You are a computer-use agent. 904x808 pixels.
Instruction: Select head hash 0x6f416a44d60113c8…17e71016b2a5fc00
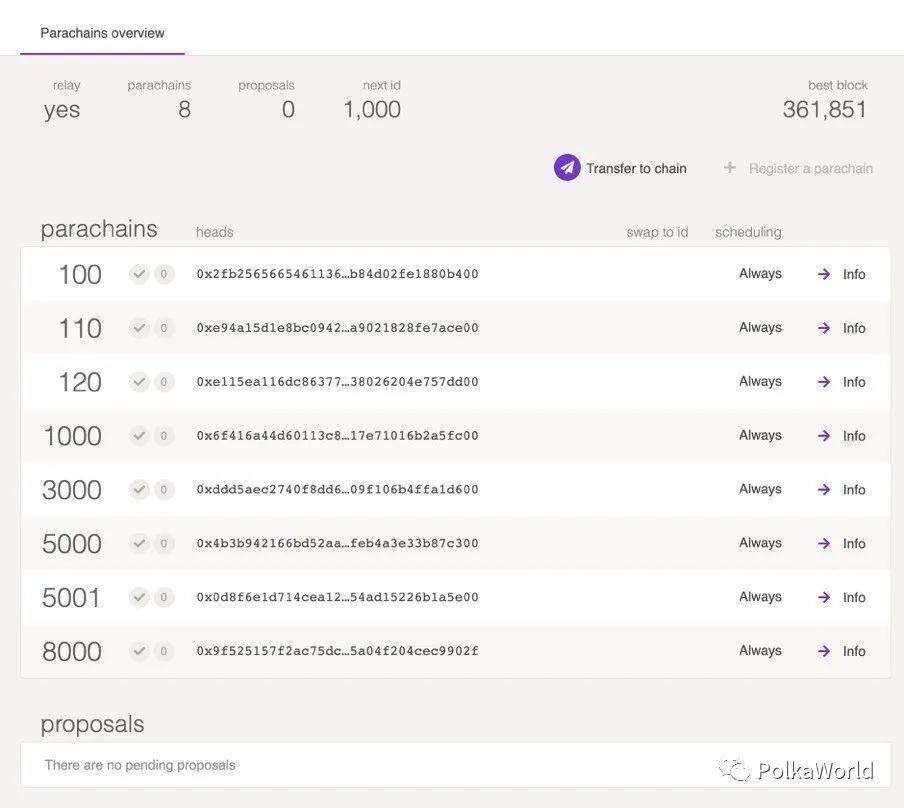pyautogui.click(x=337, y=435)
